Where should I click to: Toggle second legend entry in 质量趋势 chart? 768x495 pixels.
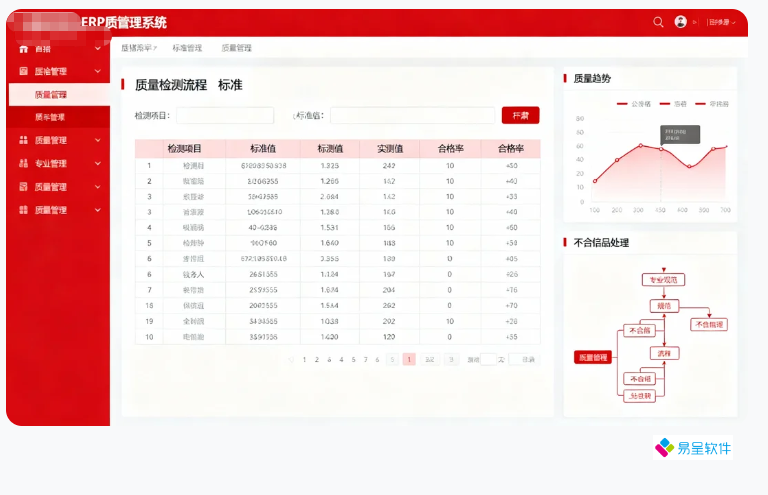(x=673, y=104)
